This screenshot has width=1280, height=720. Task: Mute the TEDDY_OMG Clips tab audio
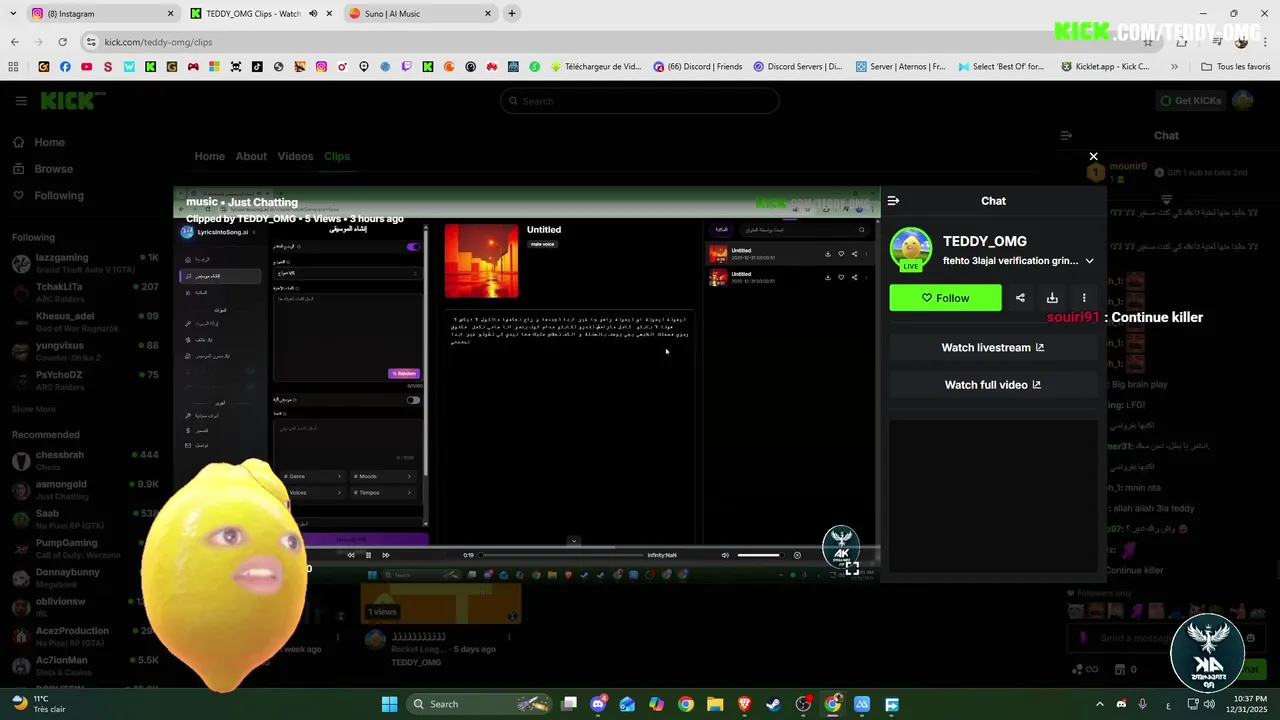(x=313, y=14)
